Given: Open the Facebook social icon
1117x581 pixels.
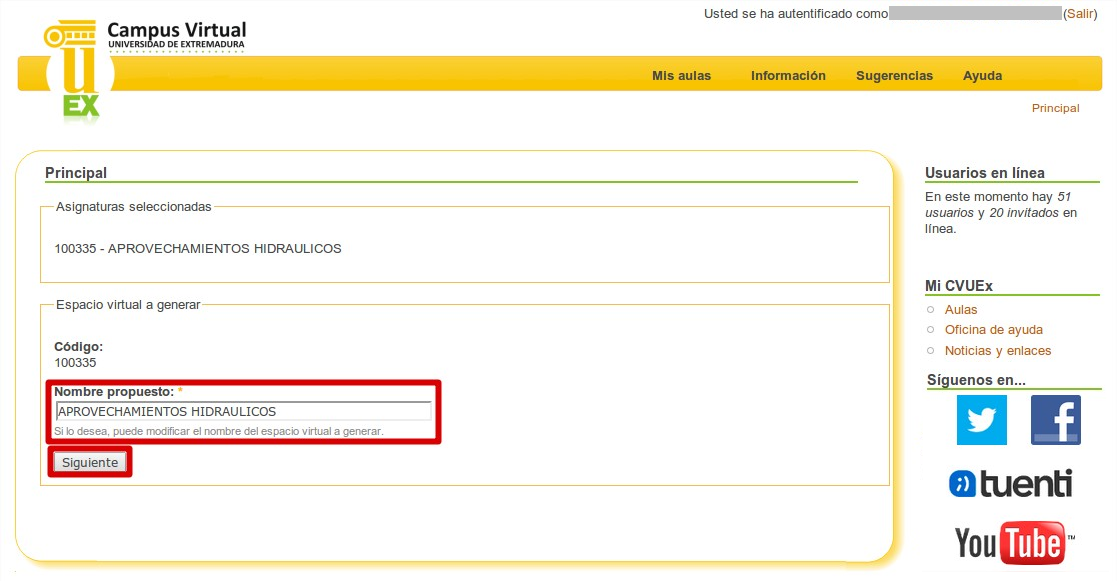Looking at the screenshot, I should click(x=1055, y=420).
